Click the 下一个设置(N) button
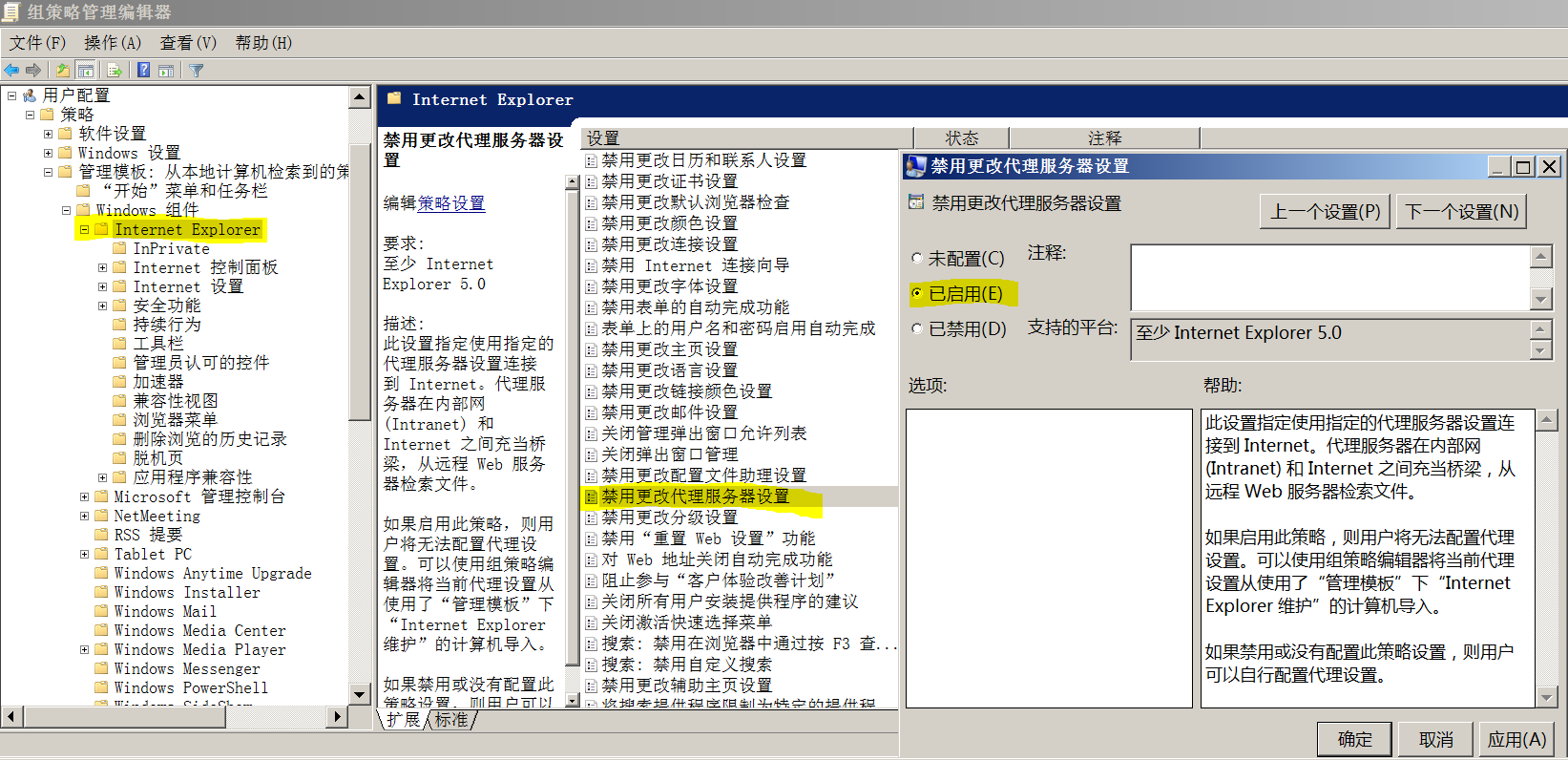 (1462, 211)
